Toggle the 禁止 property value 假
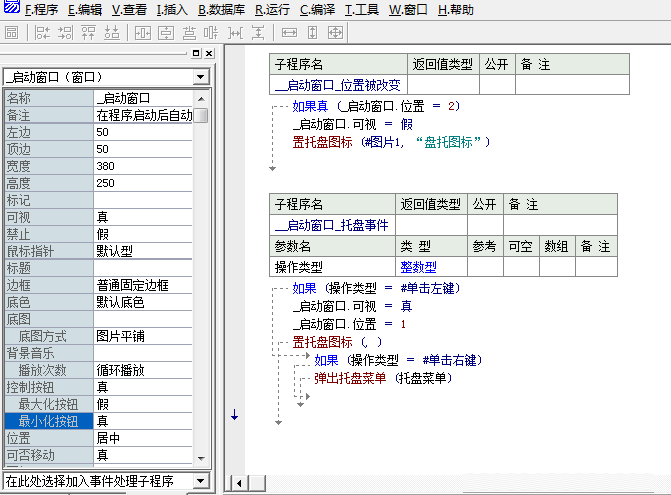 pos(150,234)
